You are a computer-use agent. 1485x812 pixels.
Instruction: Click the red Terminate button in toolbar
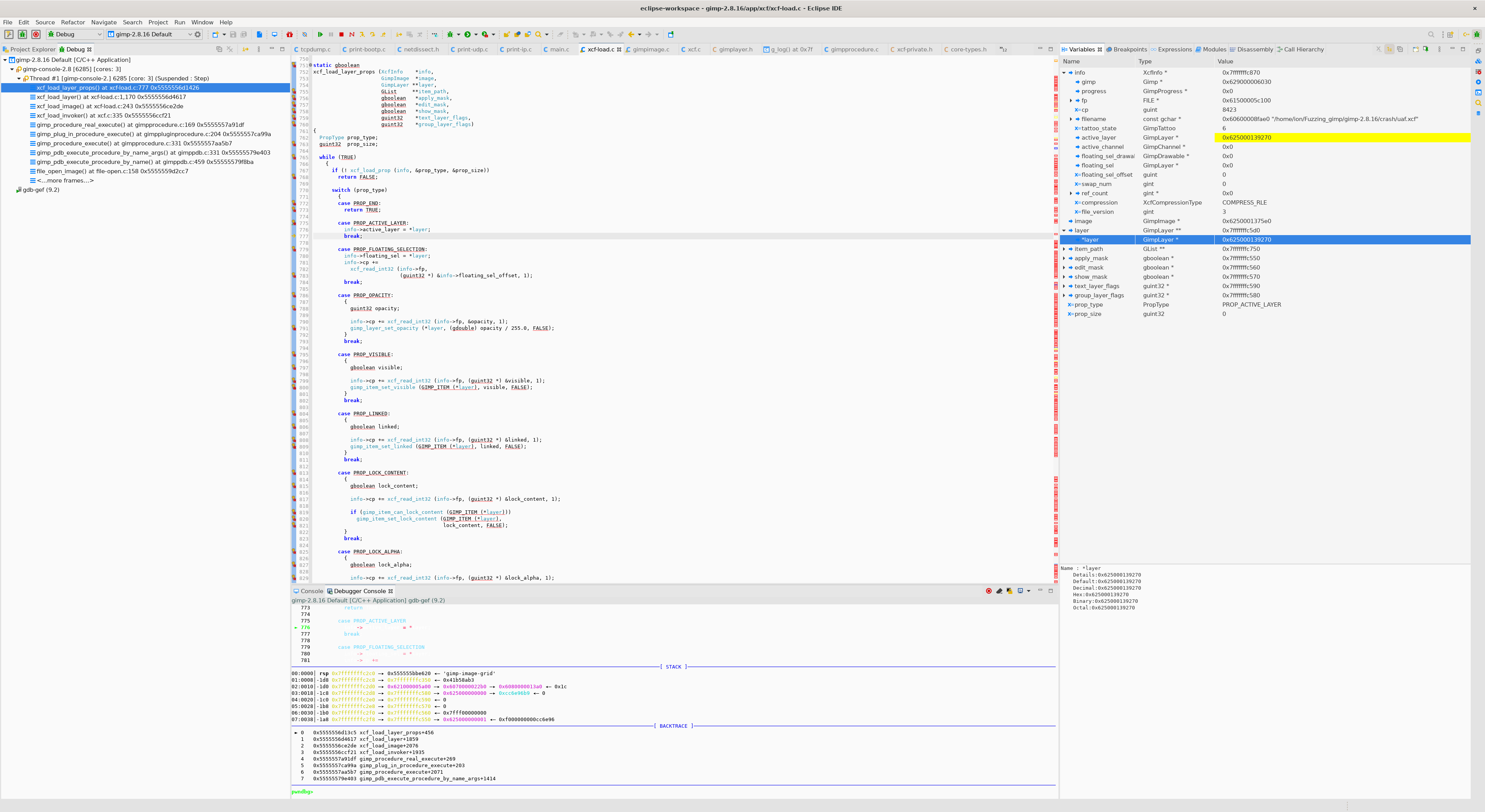pyautogui.click(x=341, y=34)
